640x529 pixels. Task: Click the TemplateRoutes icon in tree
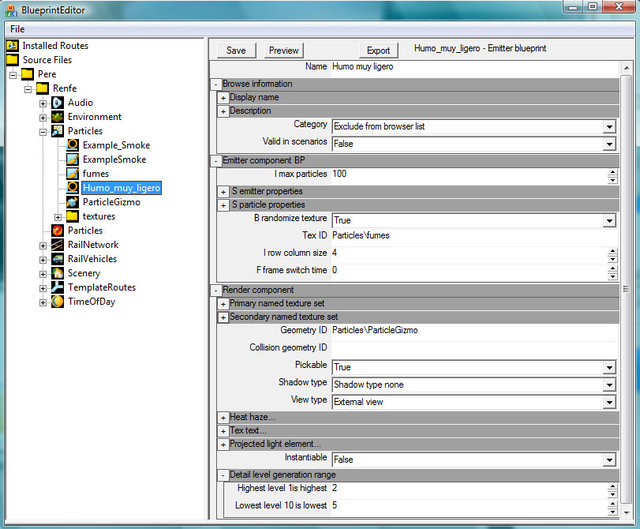[58, 288]
